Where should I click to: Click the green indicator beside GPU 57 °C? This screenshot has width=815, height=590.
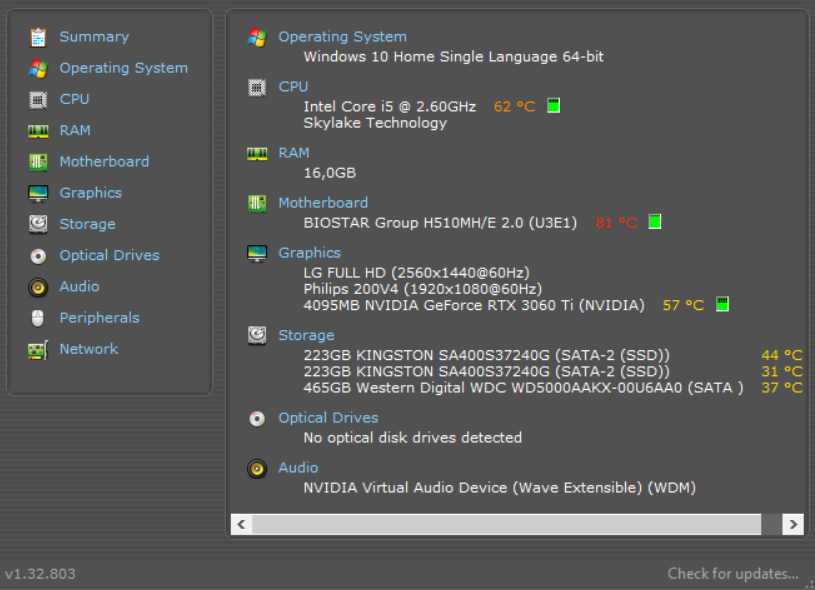[x=722, y=304]
